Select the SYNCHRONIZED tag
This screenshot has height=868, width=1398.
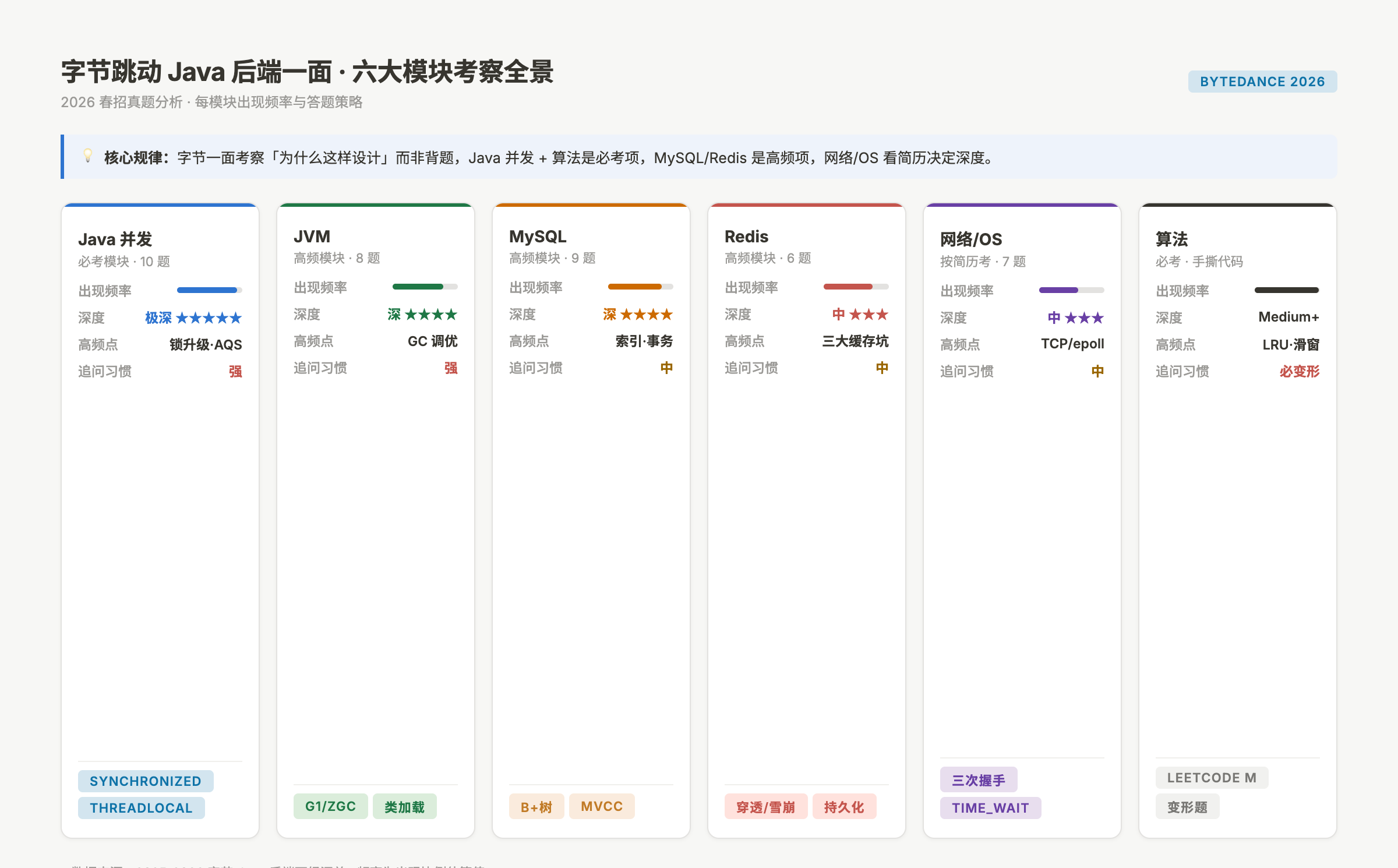click(x=146, y=781)
